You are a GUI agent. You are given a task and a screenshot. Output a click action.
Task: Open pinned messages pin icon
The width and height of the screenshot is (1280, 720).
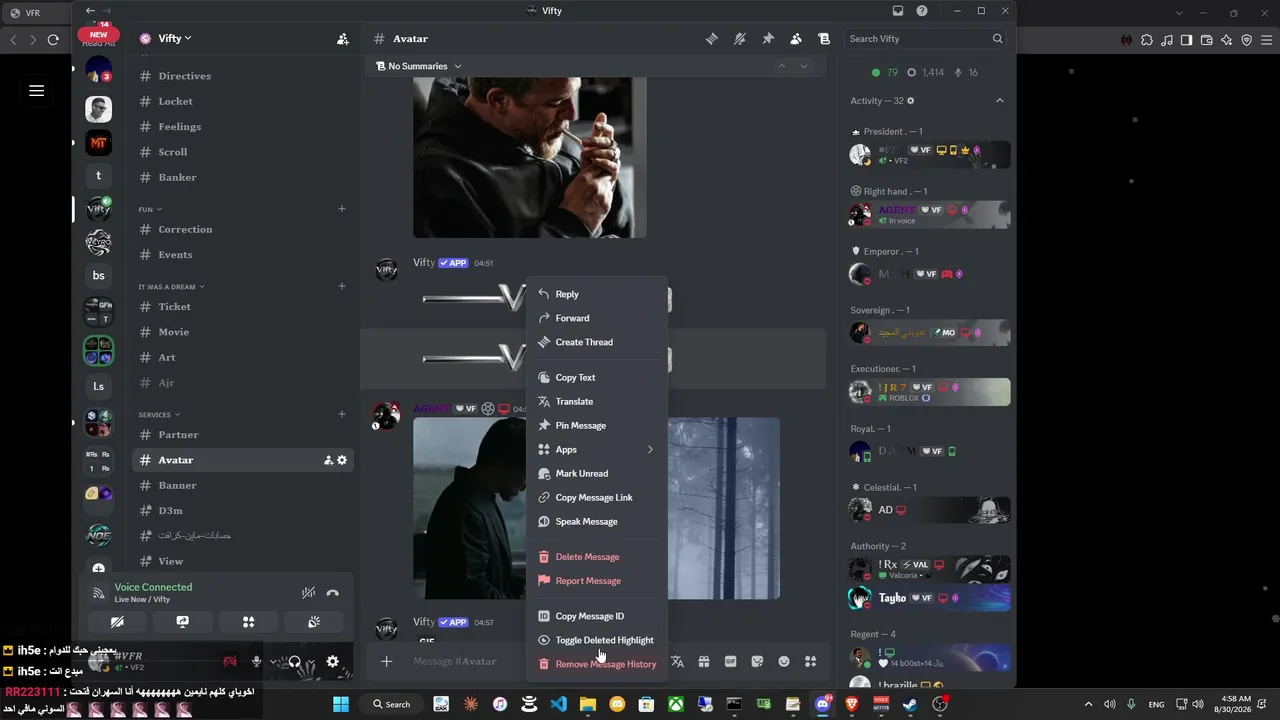[767, 39]
